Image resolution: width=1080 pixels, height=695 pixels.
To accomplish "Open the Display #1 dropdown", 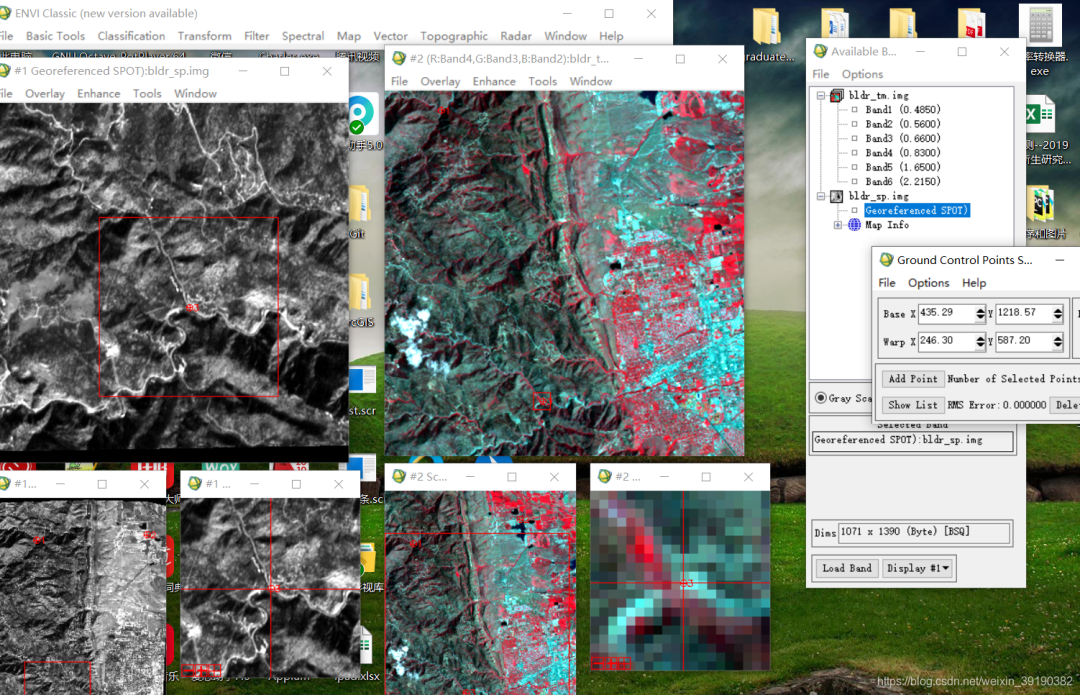I will point(918,568).
